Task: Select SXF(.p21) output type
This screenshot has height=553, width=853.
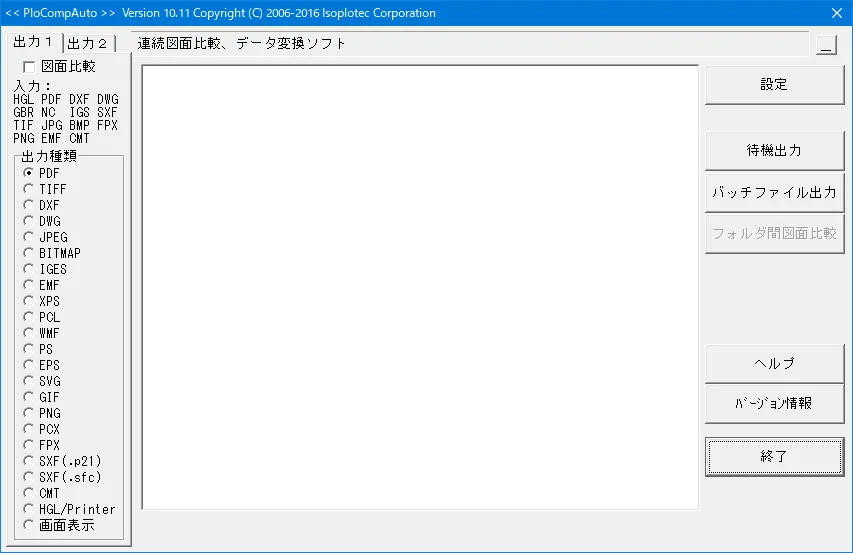Action: tap(63, 461)
